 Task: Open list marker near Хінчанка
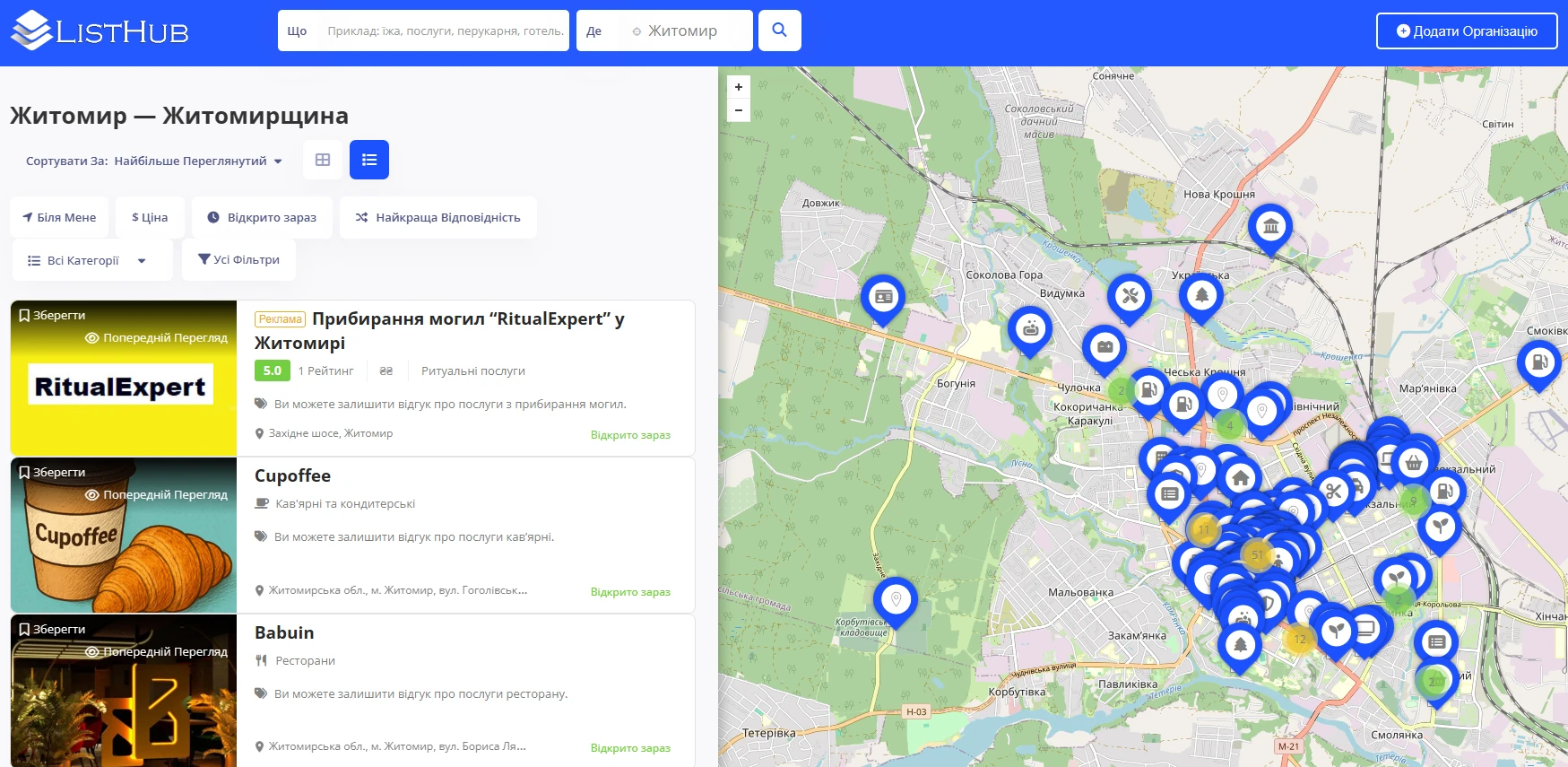(1436, 641)
